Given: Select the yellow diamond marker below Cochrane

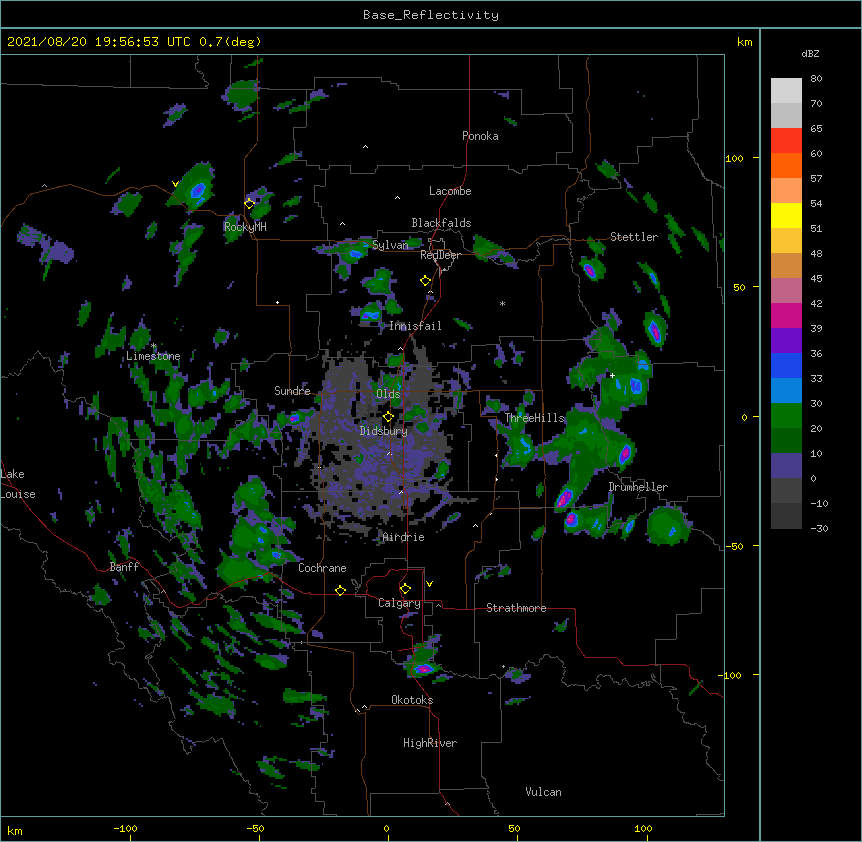Looking at the screenshot, I should (340, 590).
